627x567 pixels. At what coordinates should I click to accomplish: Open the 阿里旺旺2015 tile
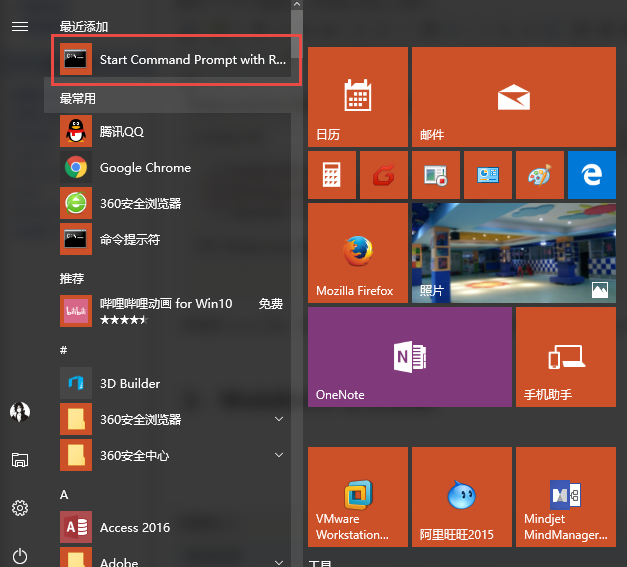click(462, 497)
